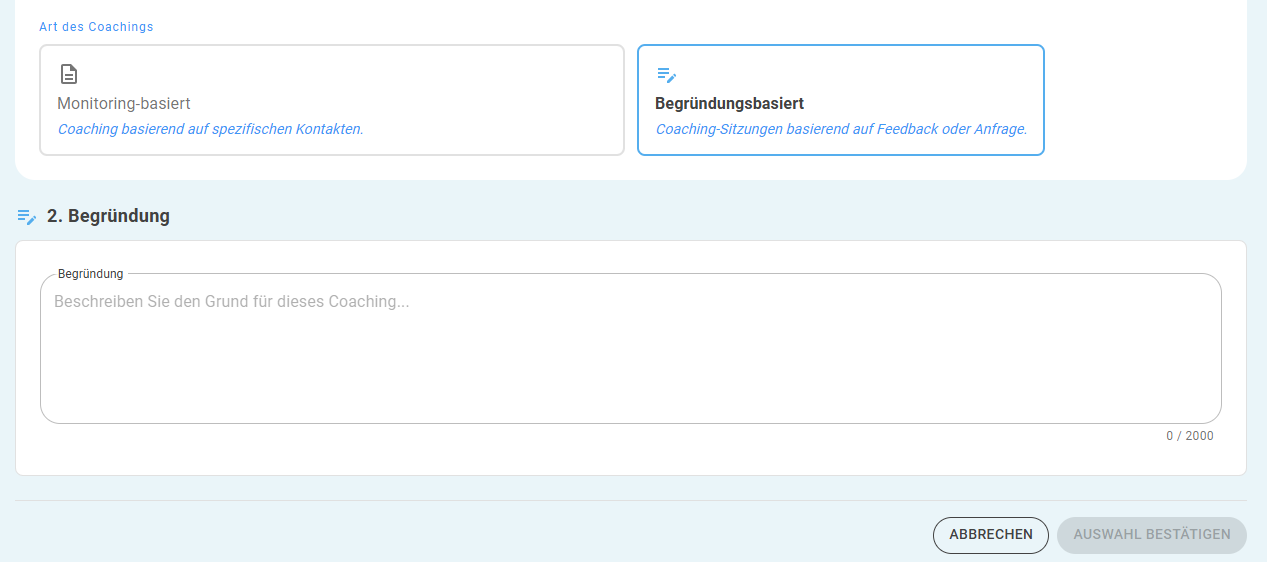Click the icon beside the 2. Begründung heading
Screen dimensions: 1267x562
pyautogui.click(x=27, y=216)
